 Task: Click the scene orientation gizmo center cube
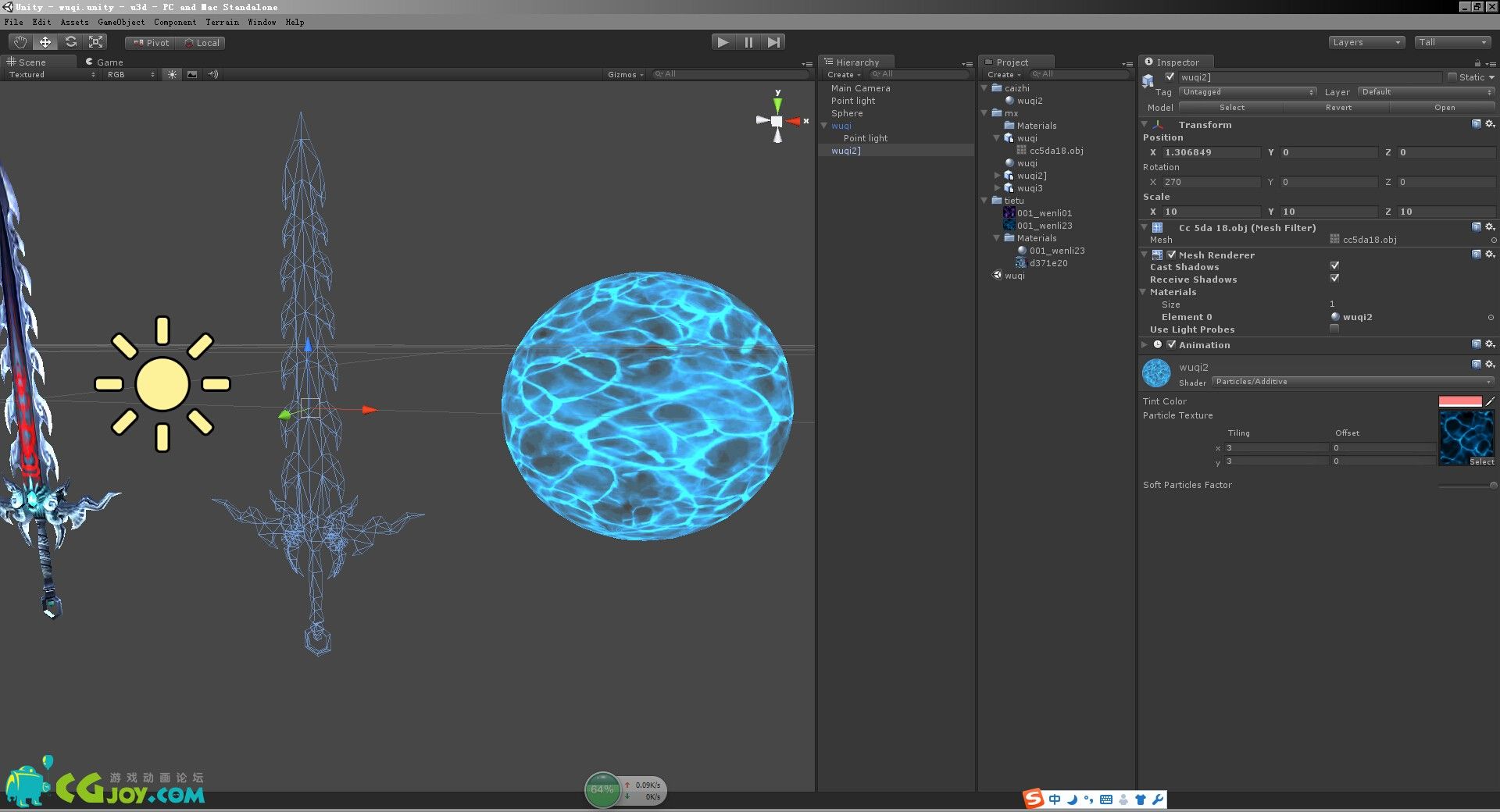pos(777,121)
